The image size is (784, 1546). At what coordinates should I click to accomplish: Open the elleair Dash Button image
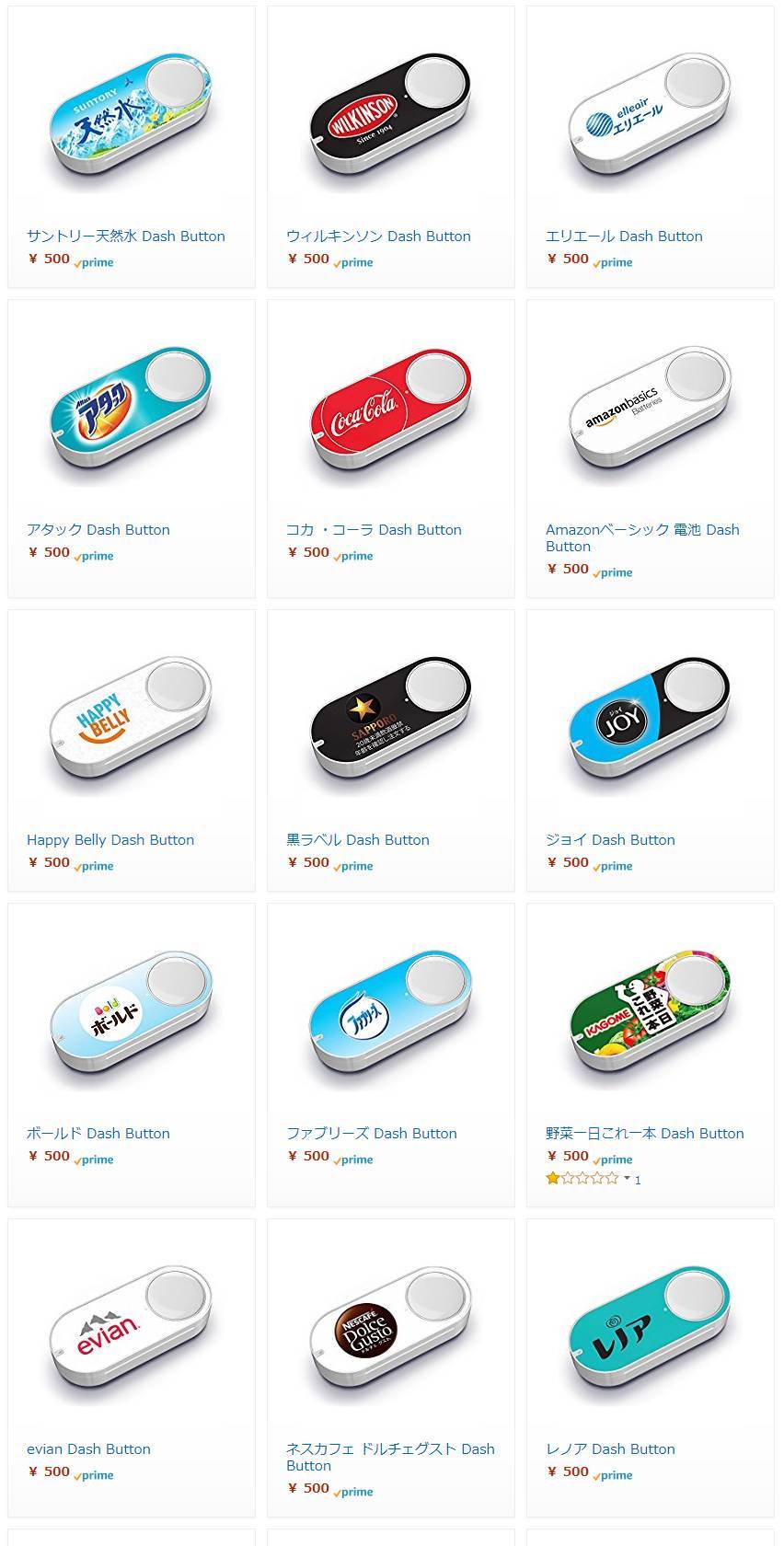[x=650, y=121]
